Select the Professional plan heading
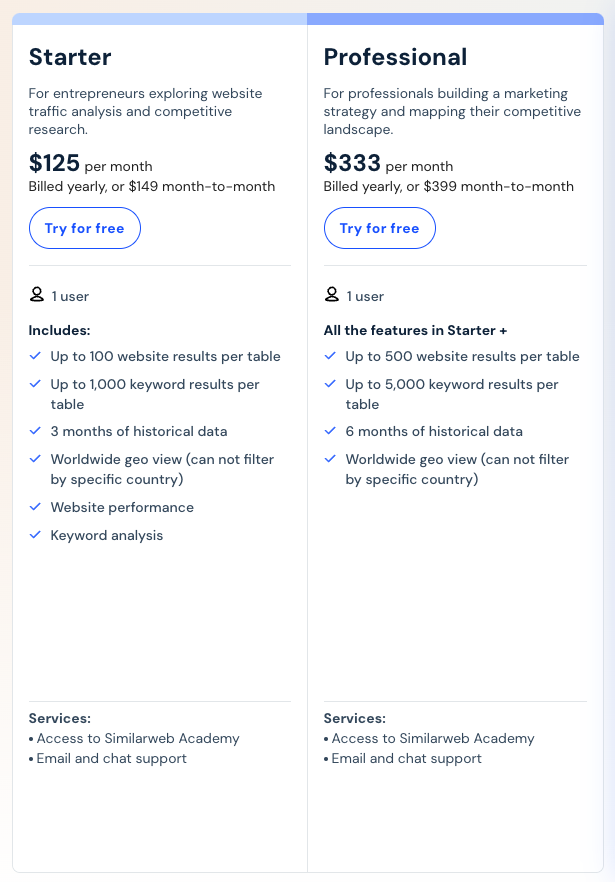The image size is (615, 882). pyautogui.click(x=395, y=57)
